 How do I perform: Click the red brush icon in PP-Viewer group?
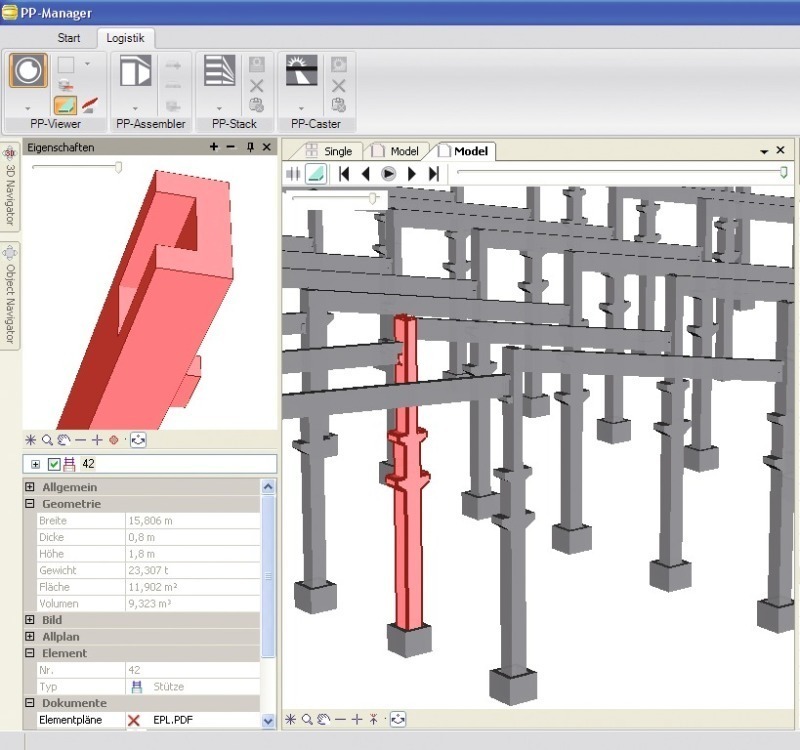pos(89,106)
